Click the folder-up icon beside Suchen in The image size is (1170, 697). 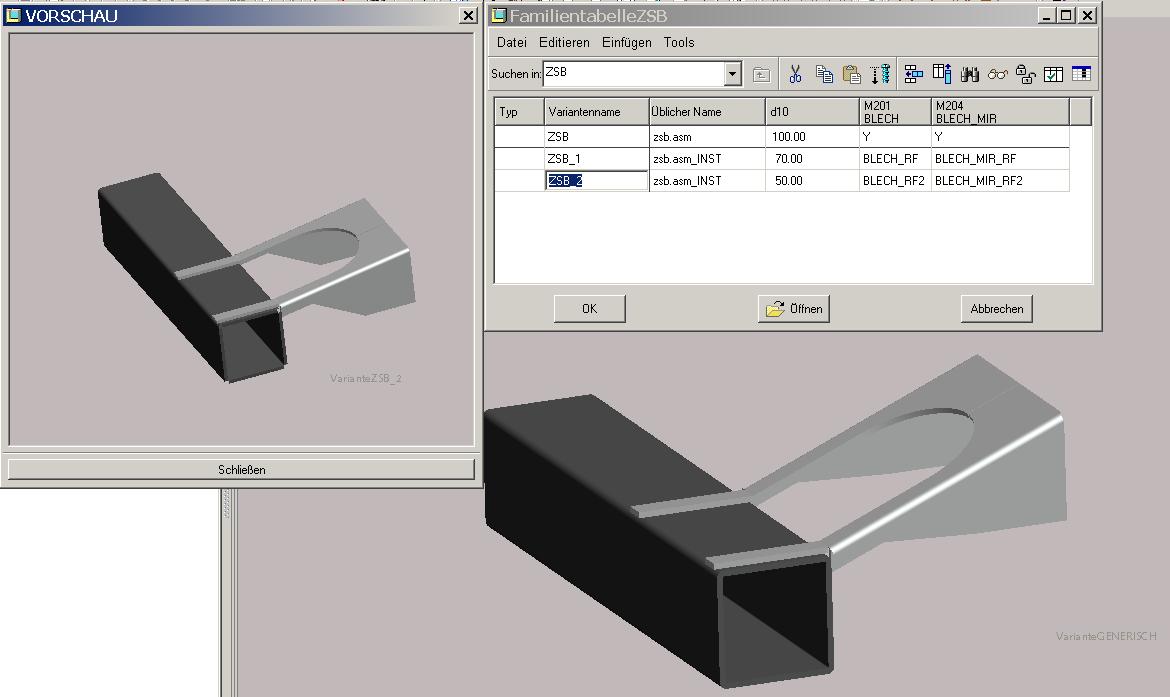point(761,74)
